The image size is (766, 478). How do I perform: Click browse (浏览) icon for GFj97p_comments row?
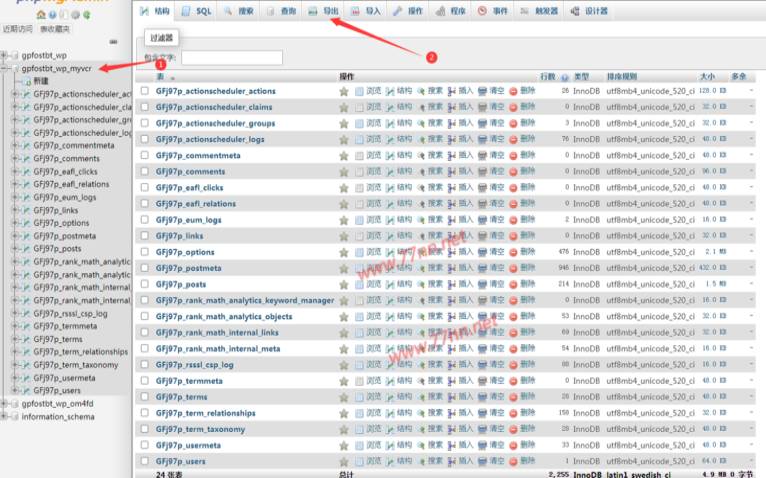[360, 172]
